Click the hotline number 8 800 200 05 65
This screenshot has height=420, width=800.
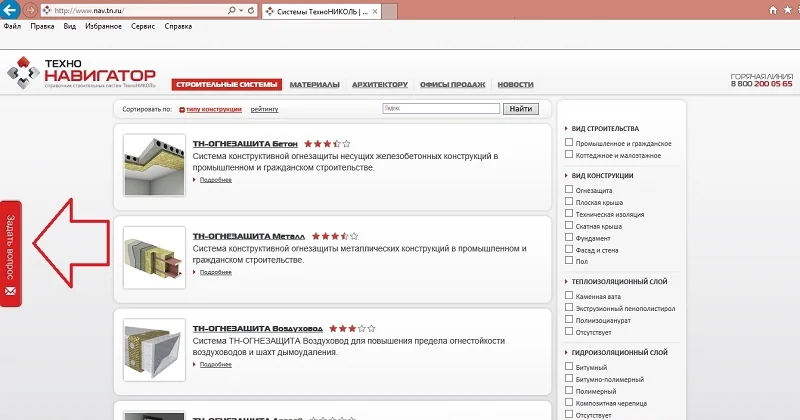[x=761, y=84]
